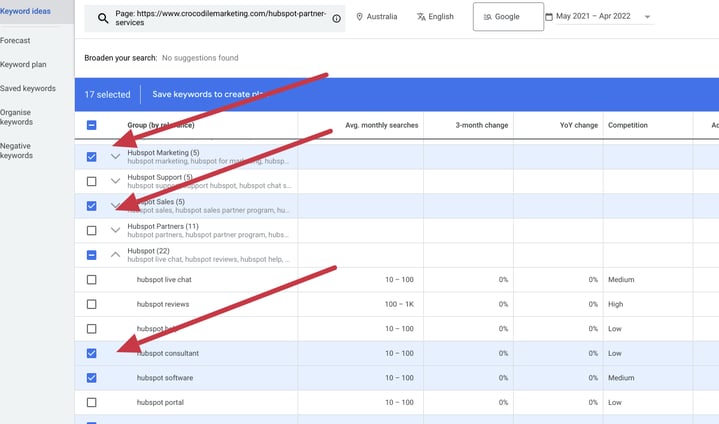Screen dimensions: 719x424
Task: Open the Forecast menu item
Action: click(15, 40)
